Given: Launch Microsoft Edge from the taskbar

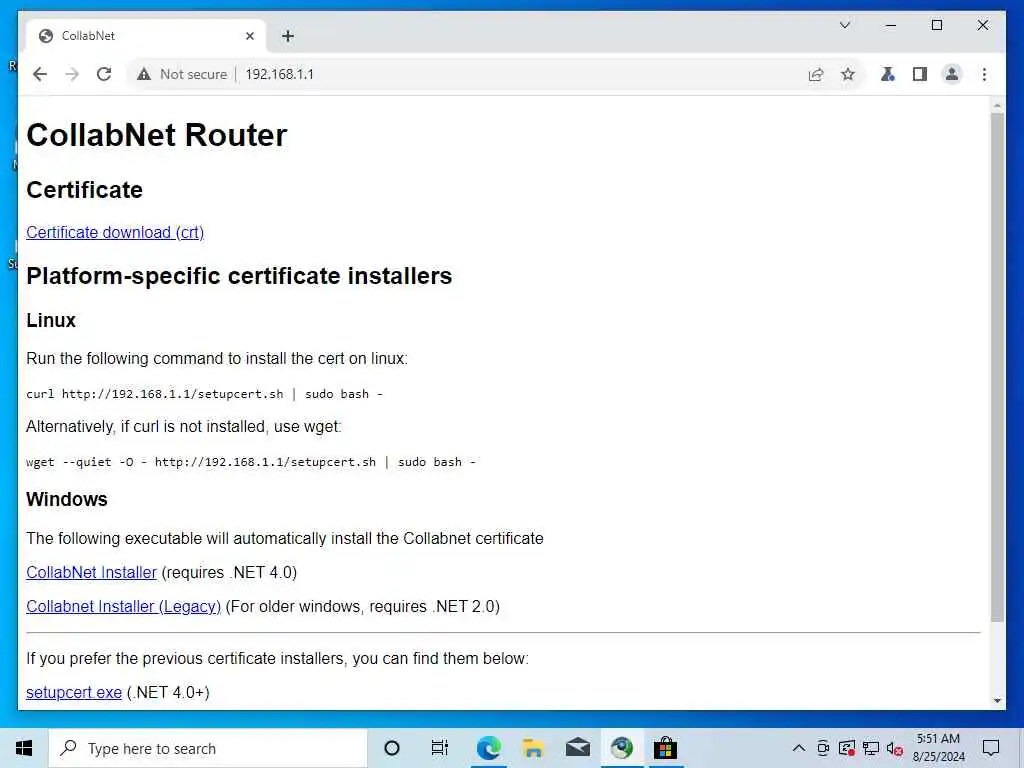Looking at the screenshot, I should click(488, 748).
